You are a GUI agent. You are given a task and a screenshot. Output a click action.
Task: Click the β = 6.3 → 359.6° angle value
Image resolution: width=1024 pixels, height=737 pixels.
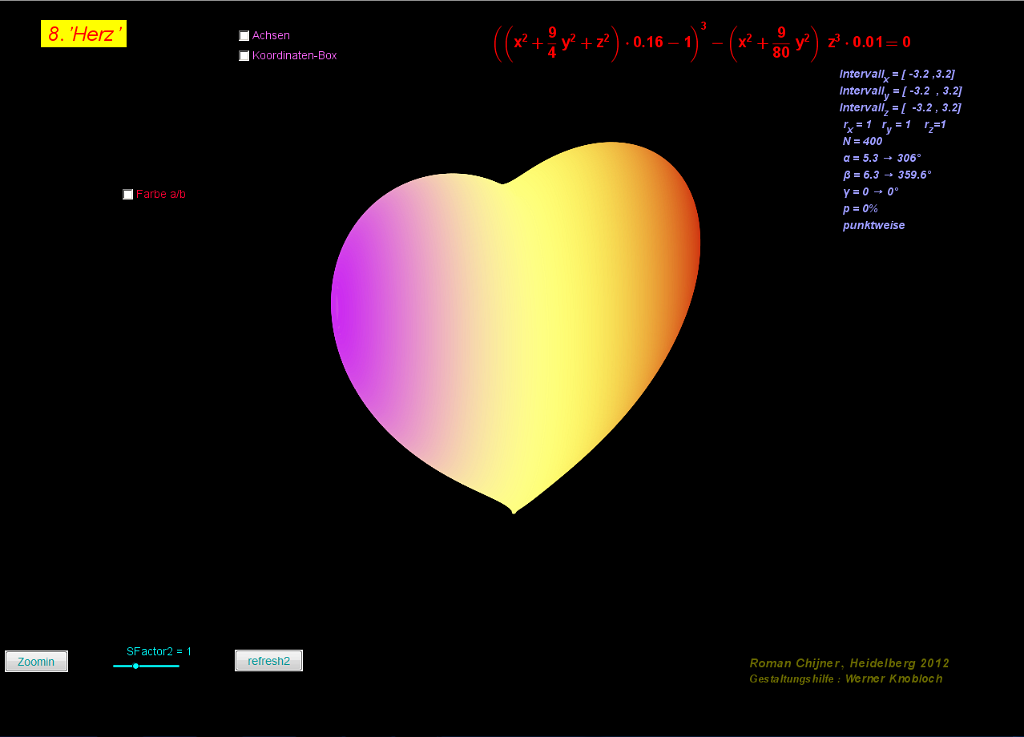[887, 175]
